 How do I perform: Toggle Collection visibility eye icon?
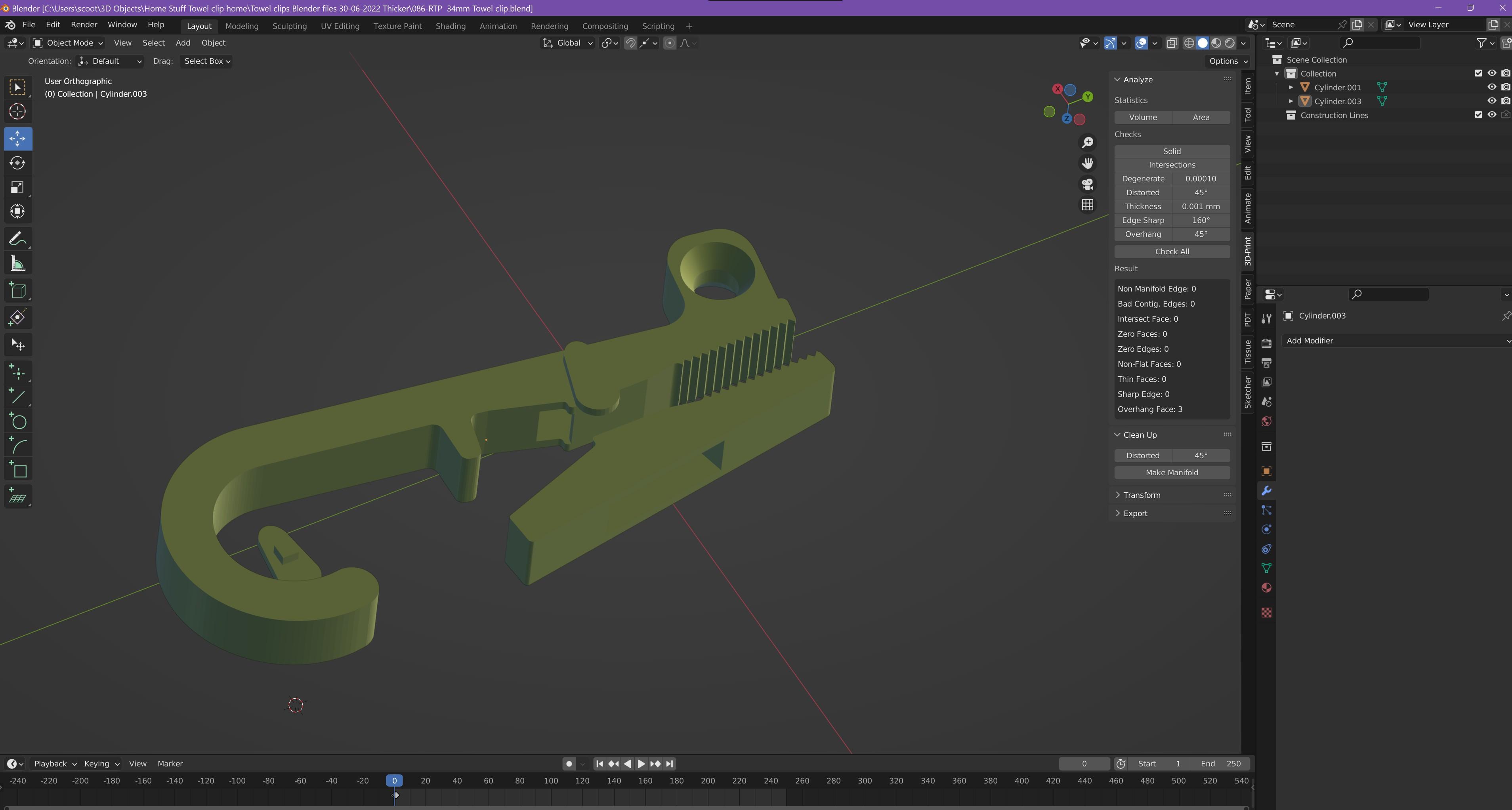point(1491,73)
